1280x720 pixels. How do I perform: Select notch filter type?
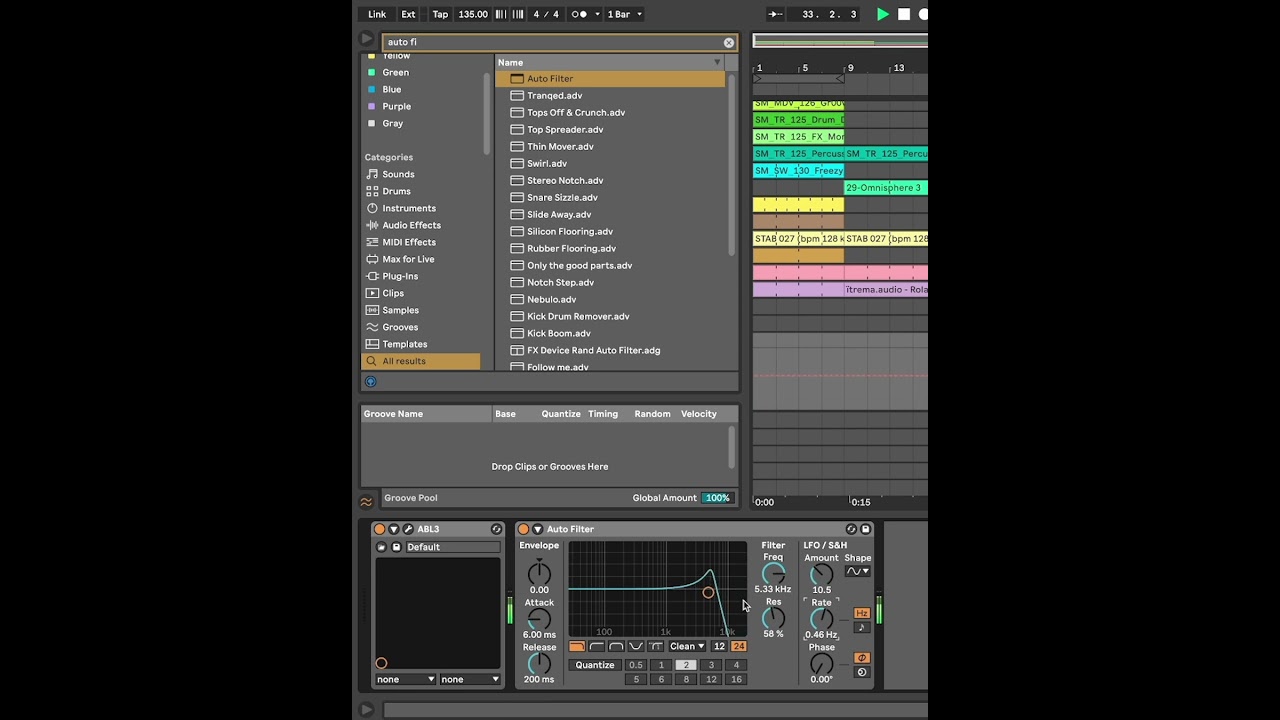tap(636, 646)
